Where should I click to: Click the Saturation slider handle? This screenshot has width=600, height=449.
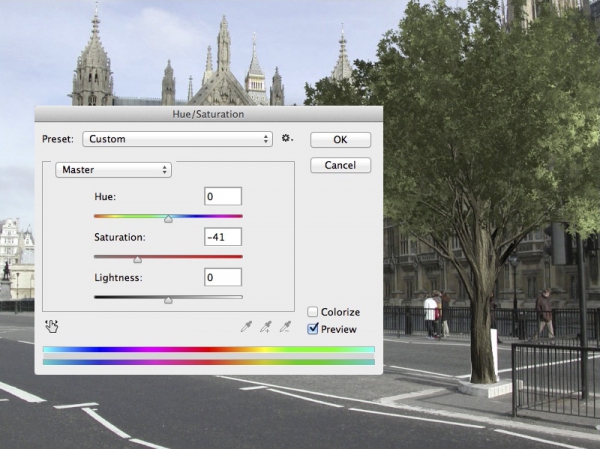[x=138, y=259]
